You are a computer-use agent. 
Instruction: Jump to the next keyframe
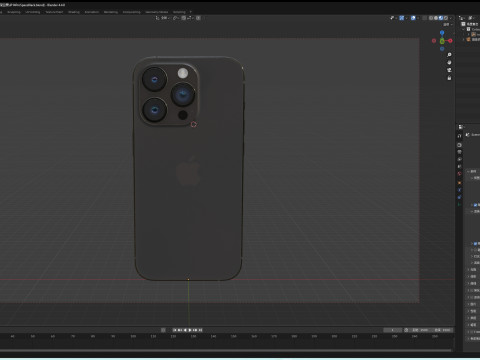[195, 330]
